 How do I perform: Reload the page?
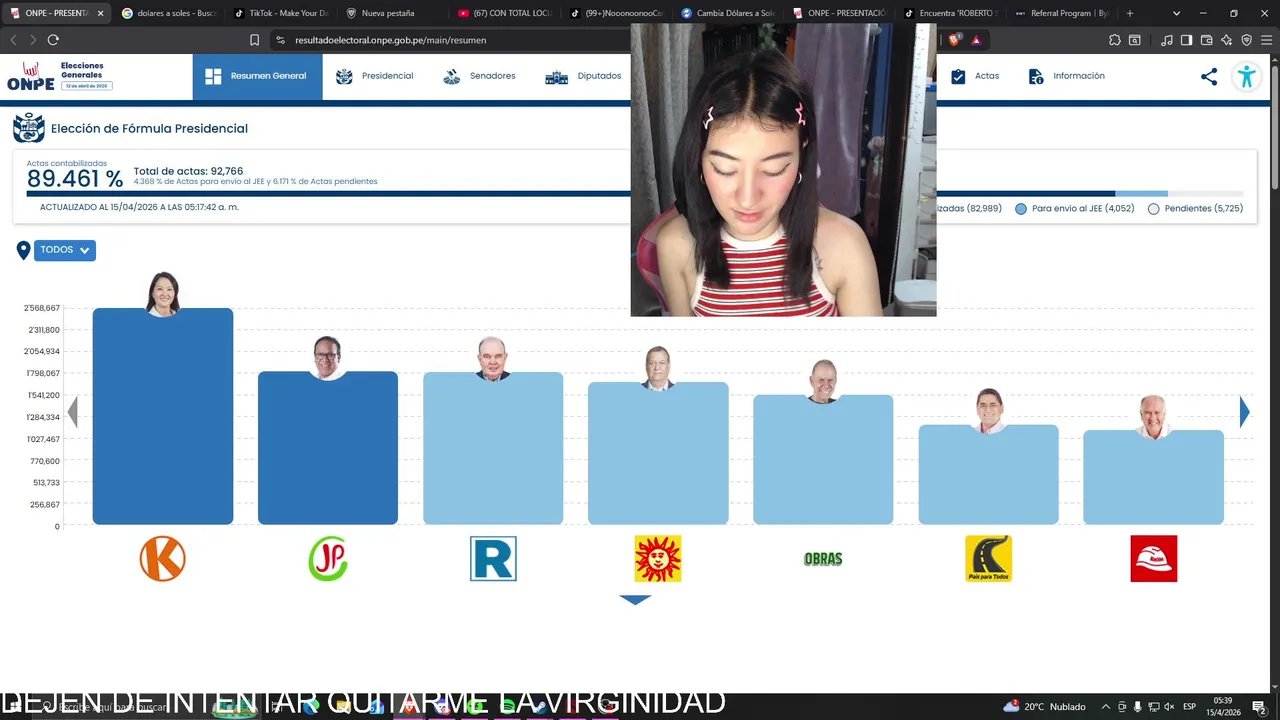[53, 40]
